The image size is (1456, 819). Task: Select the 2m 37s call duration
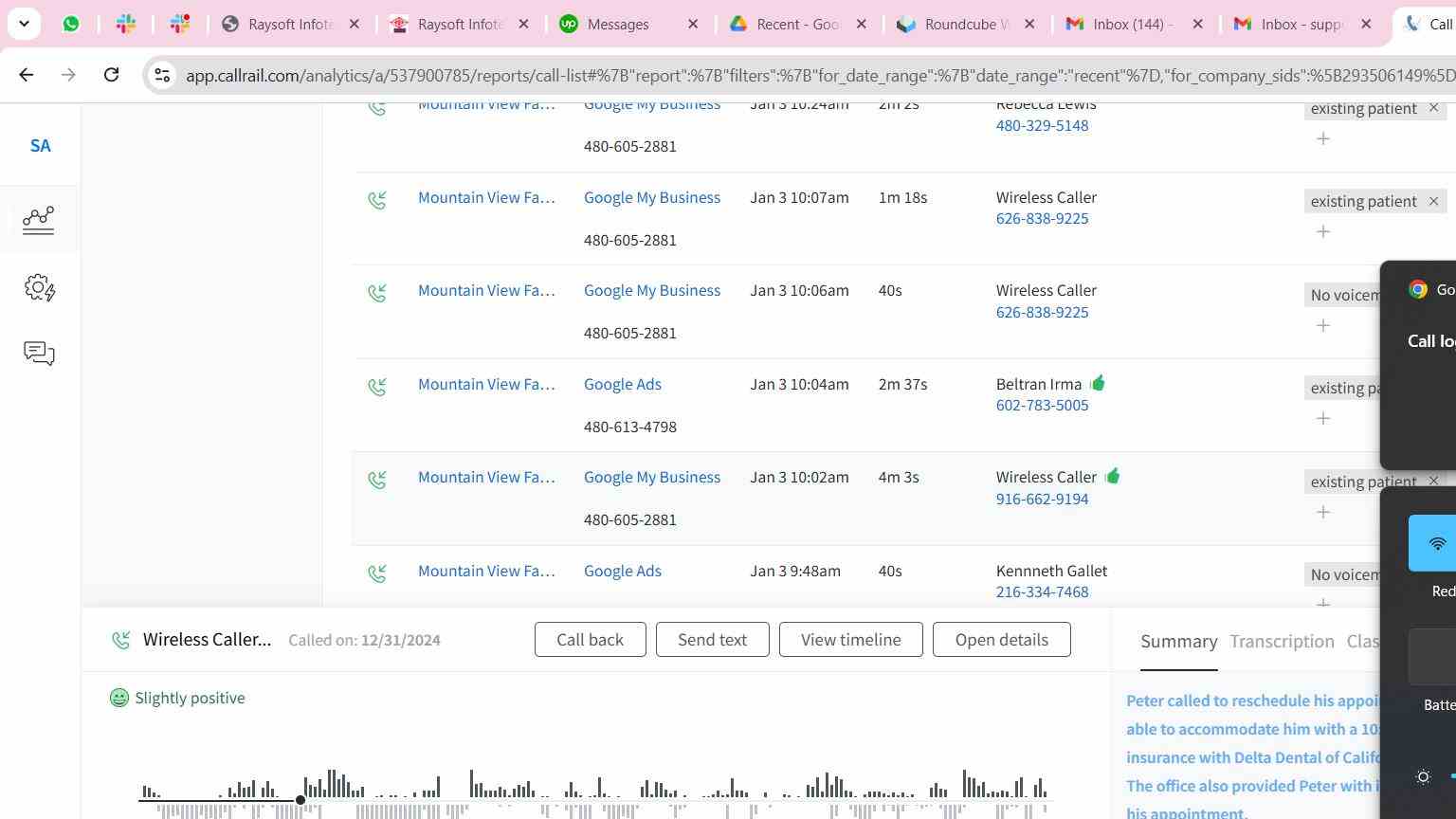tap(902, 384)
